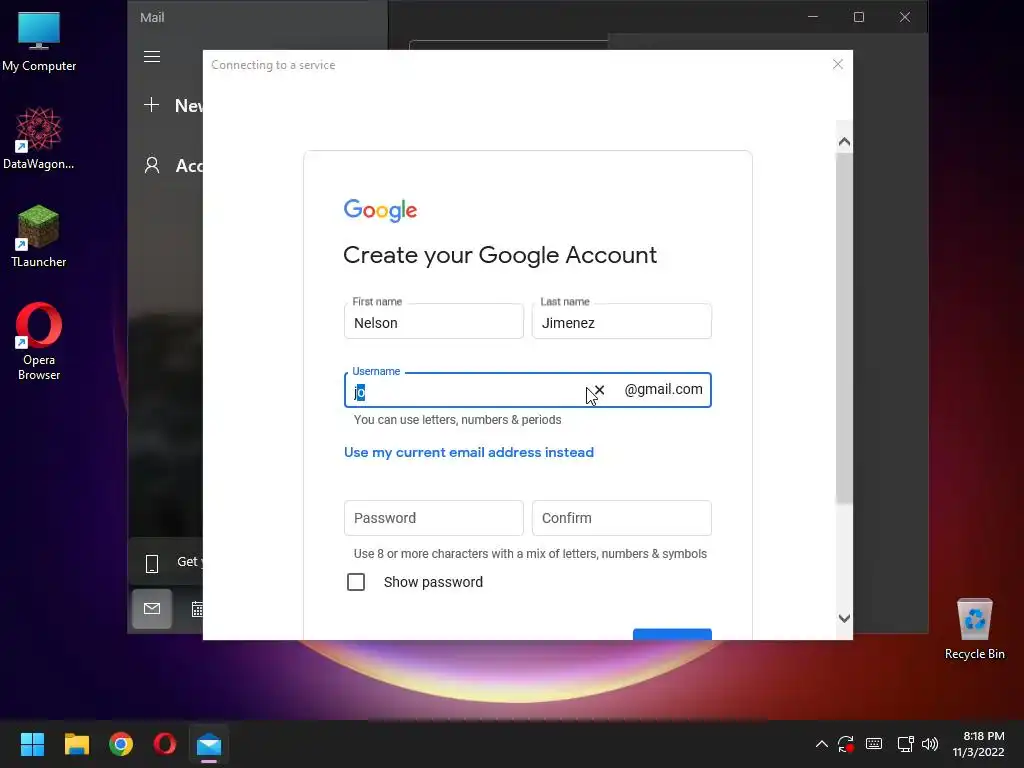Clear the Username field with X icon
The height and width of the screenshot is (768, 1024).
tap(600, 390)
